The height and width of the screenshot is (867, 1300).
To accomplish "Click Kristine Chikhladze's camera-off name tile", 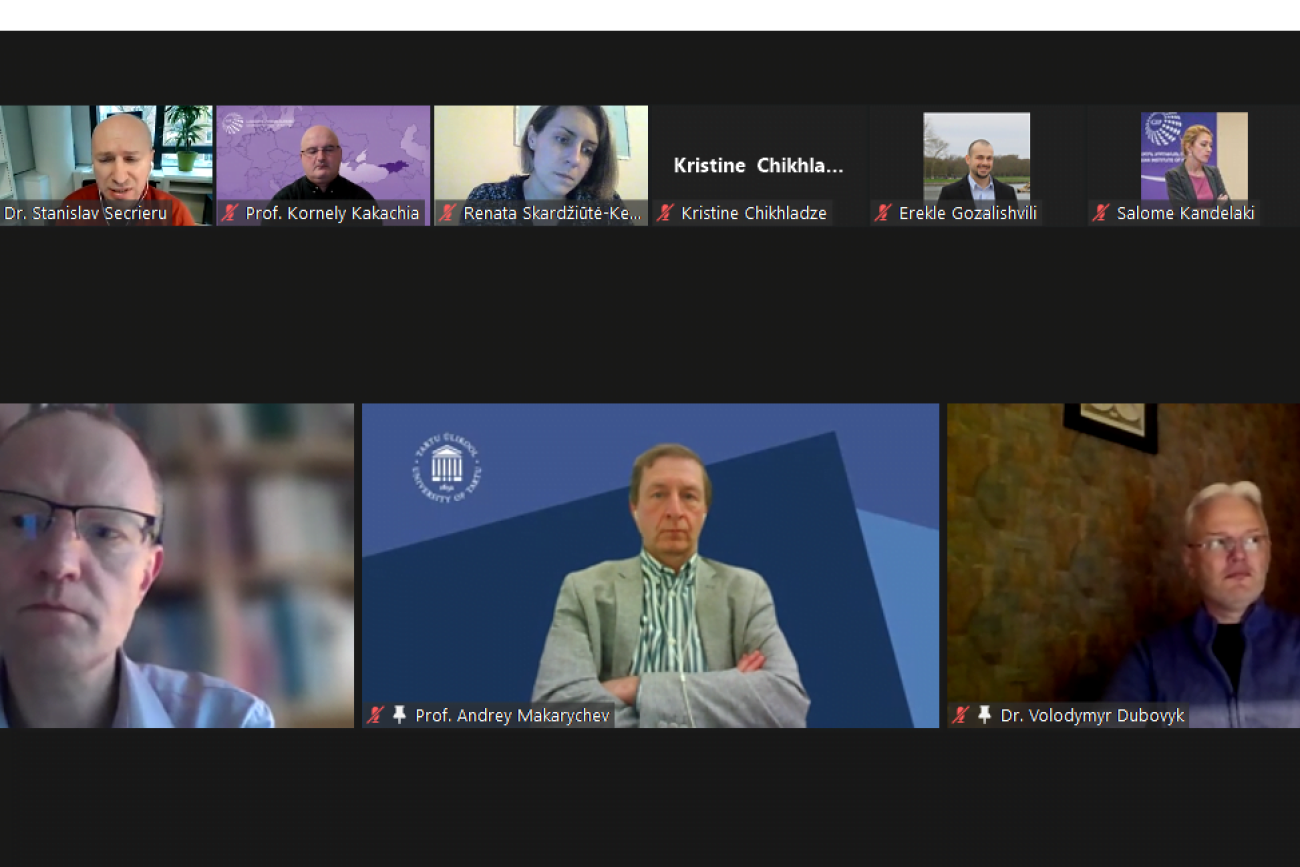I will coord(758,165).
